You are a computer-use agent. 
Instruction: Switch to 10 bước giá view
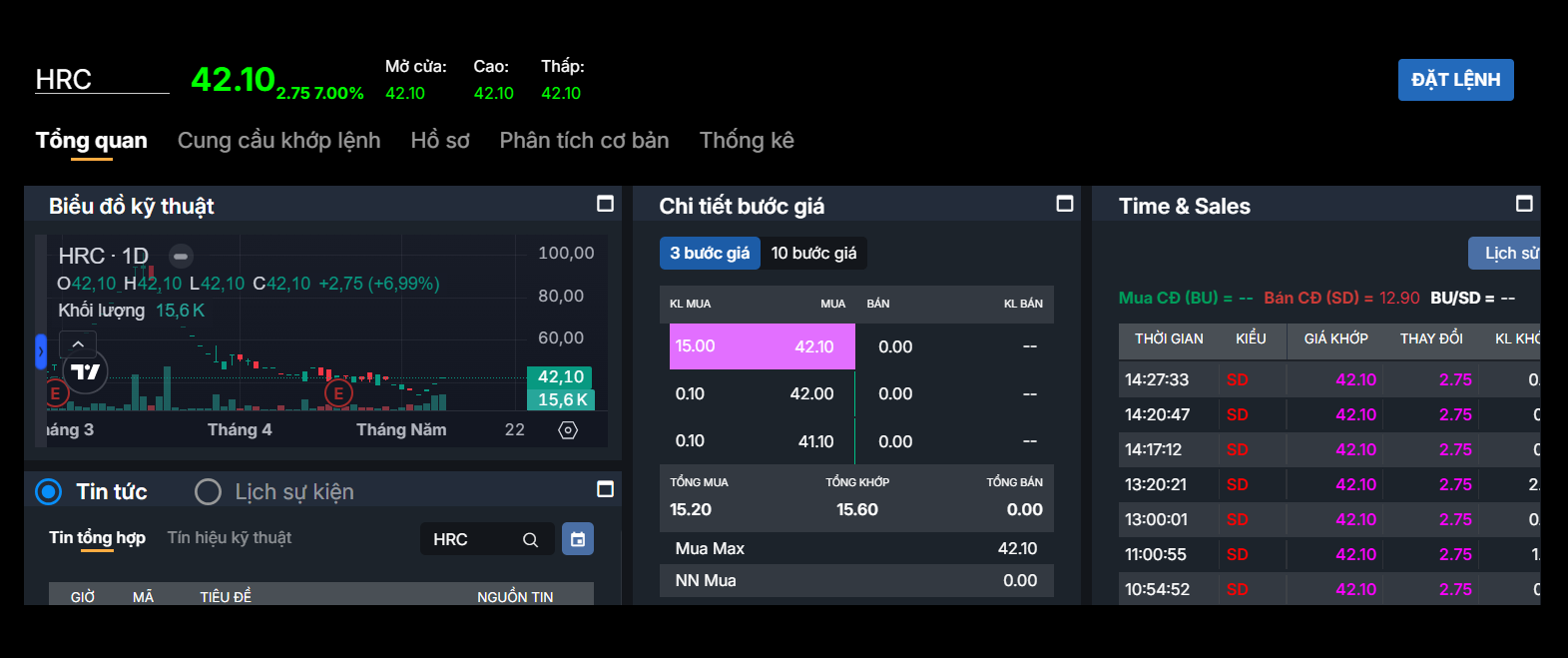pyautogui.click(x=813, y=254)
